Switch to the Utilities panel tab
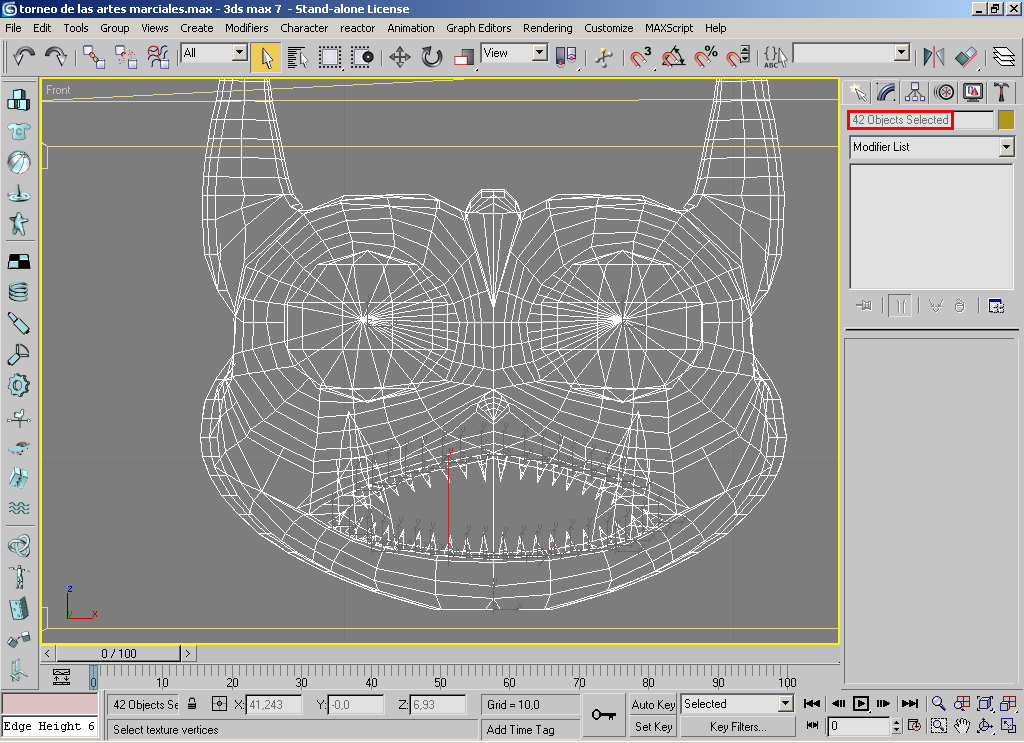This screenshot has height=743, width=1024. [x=1002, y=92]
